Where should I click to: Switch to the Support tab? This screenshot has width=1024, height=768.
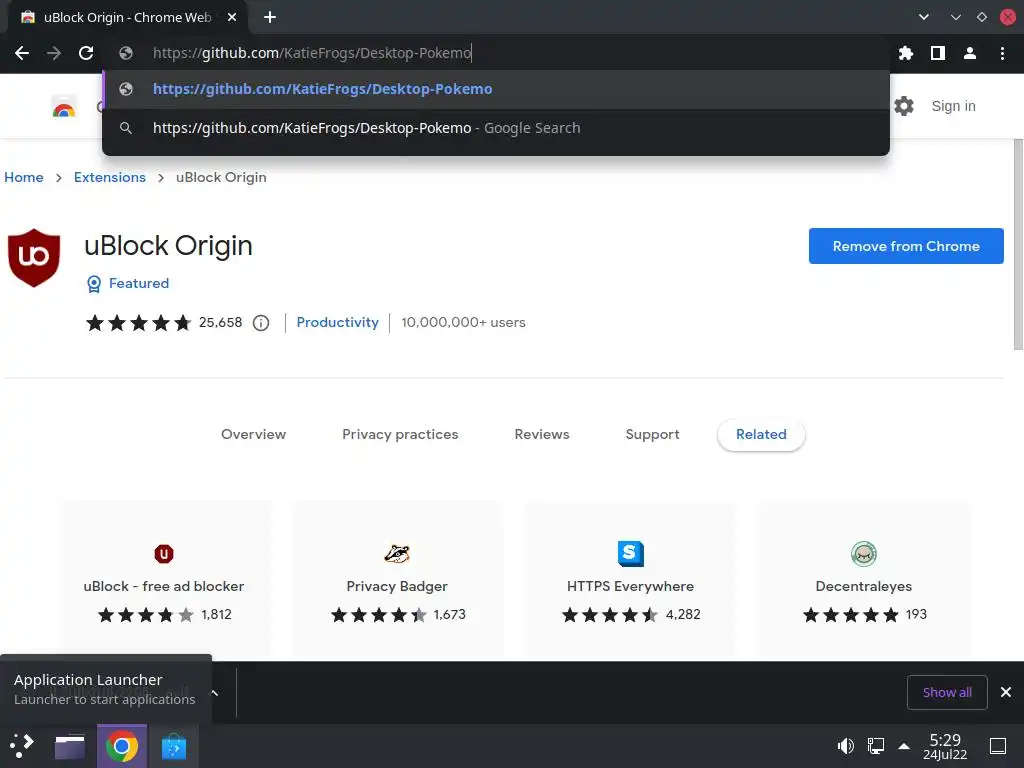pyautogui.click(x=652, y=434)
